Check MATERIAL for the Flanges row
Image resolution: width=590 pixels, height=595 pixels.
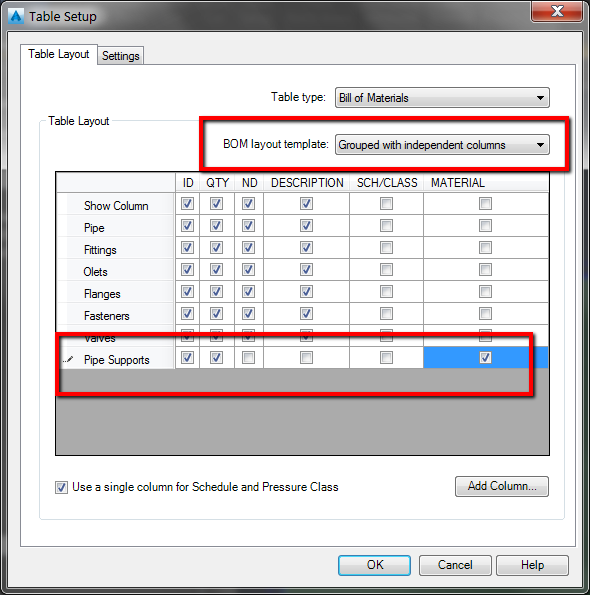(485, 291)
